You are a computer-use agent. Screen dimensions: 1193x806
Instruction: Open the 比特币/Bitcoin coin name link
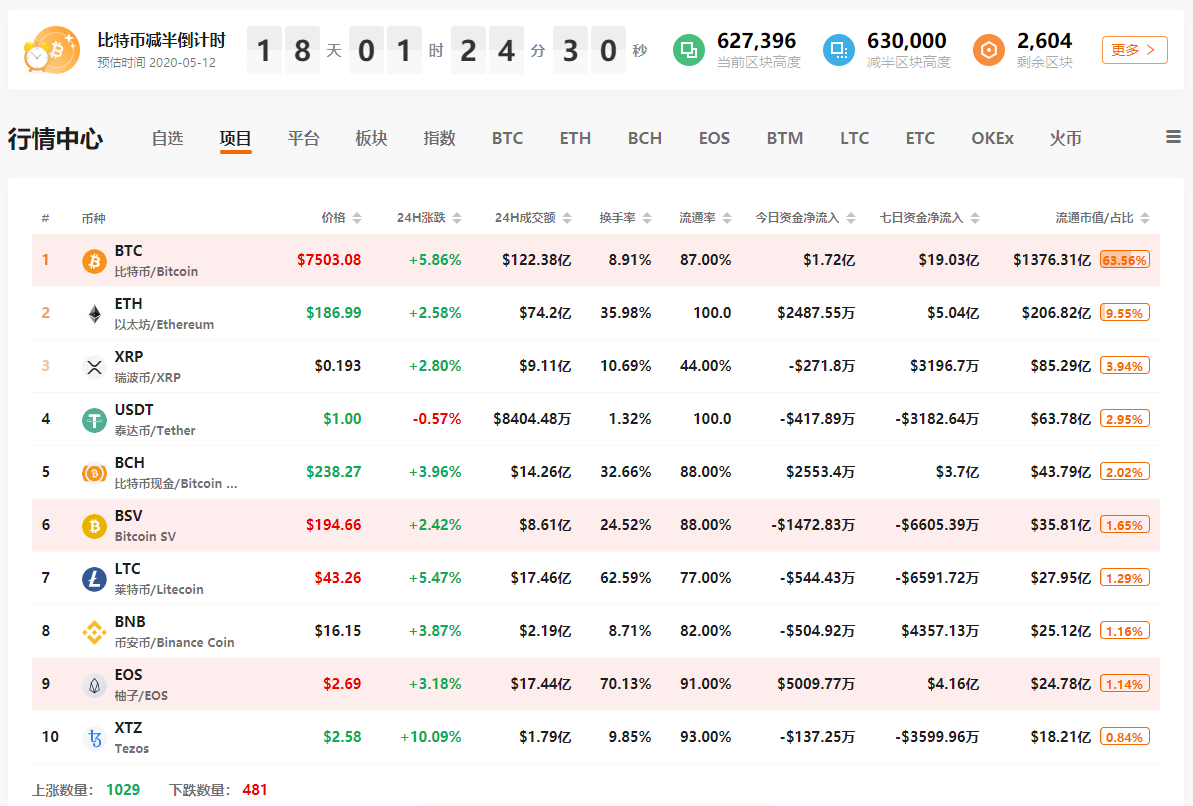click(x=156, y=272)
